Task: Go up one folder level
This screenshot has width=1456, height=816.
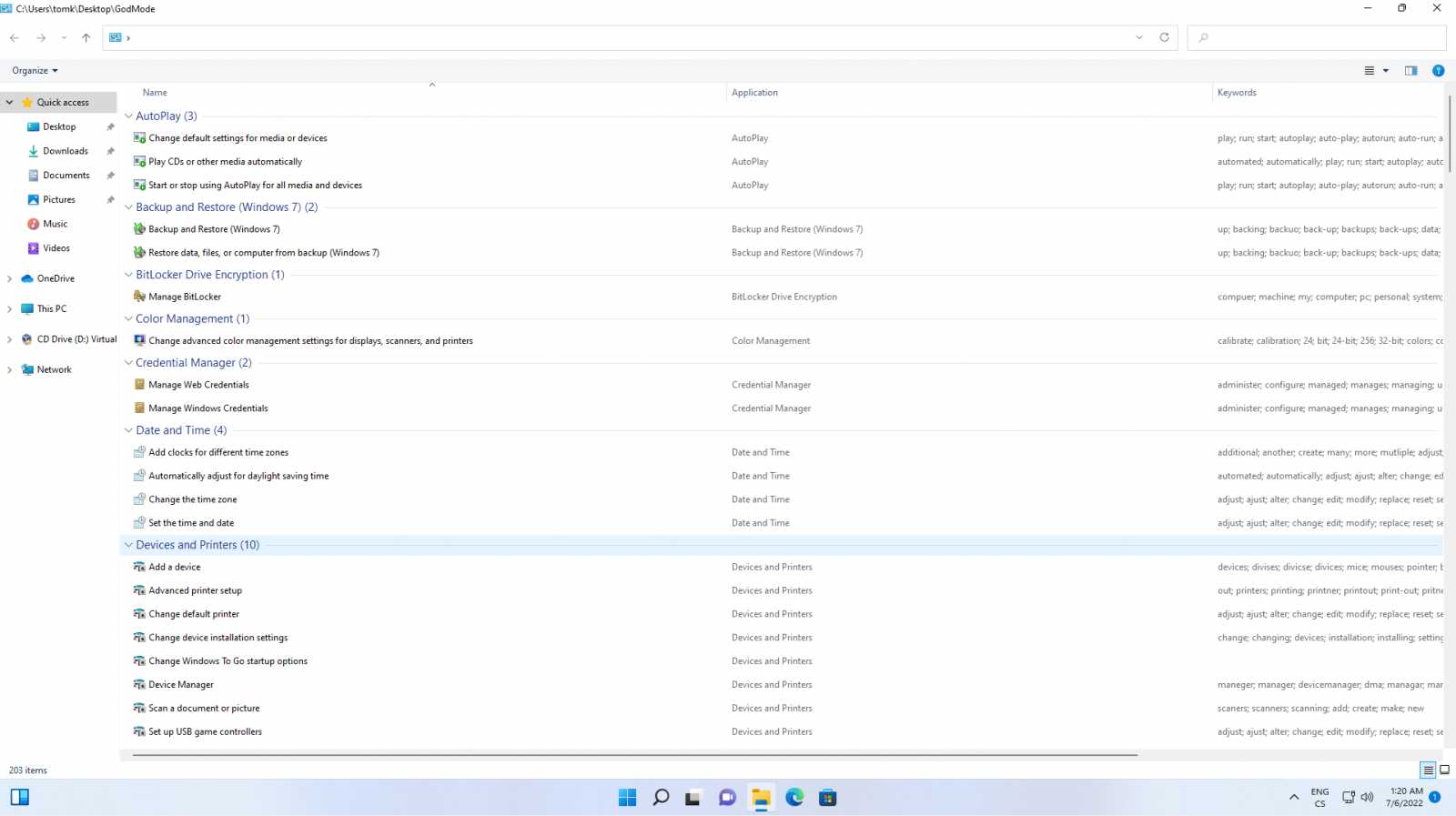Action: [x=86, y=37]
